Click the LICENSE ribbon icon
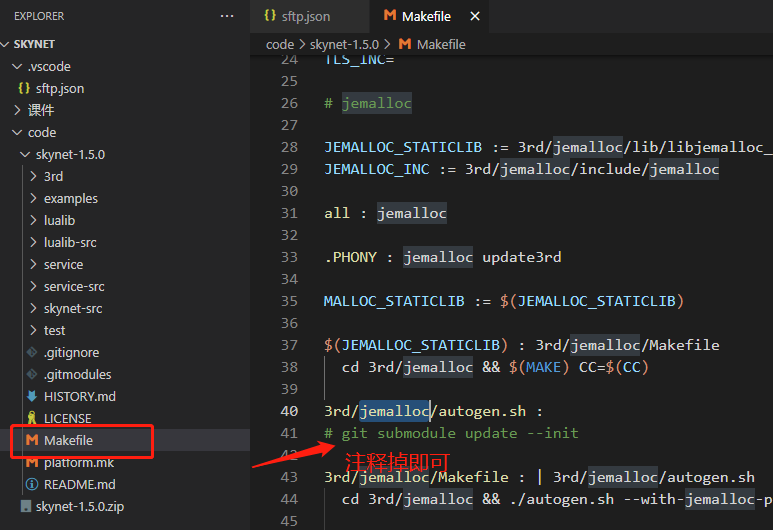The image size is (773, 530). tap(32, 418)
